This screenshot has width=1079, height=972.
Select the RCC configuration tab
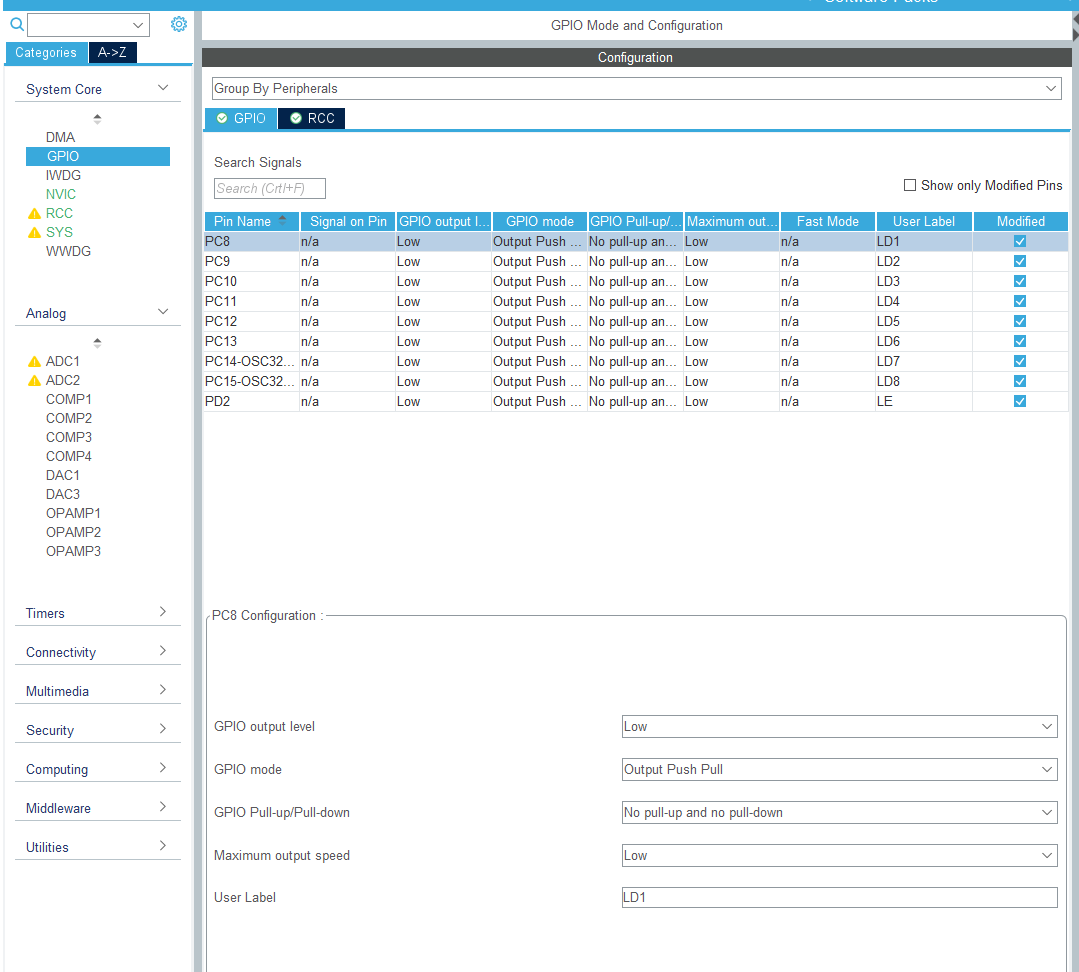click(x=312, y=118)
